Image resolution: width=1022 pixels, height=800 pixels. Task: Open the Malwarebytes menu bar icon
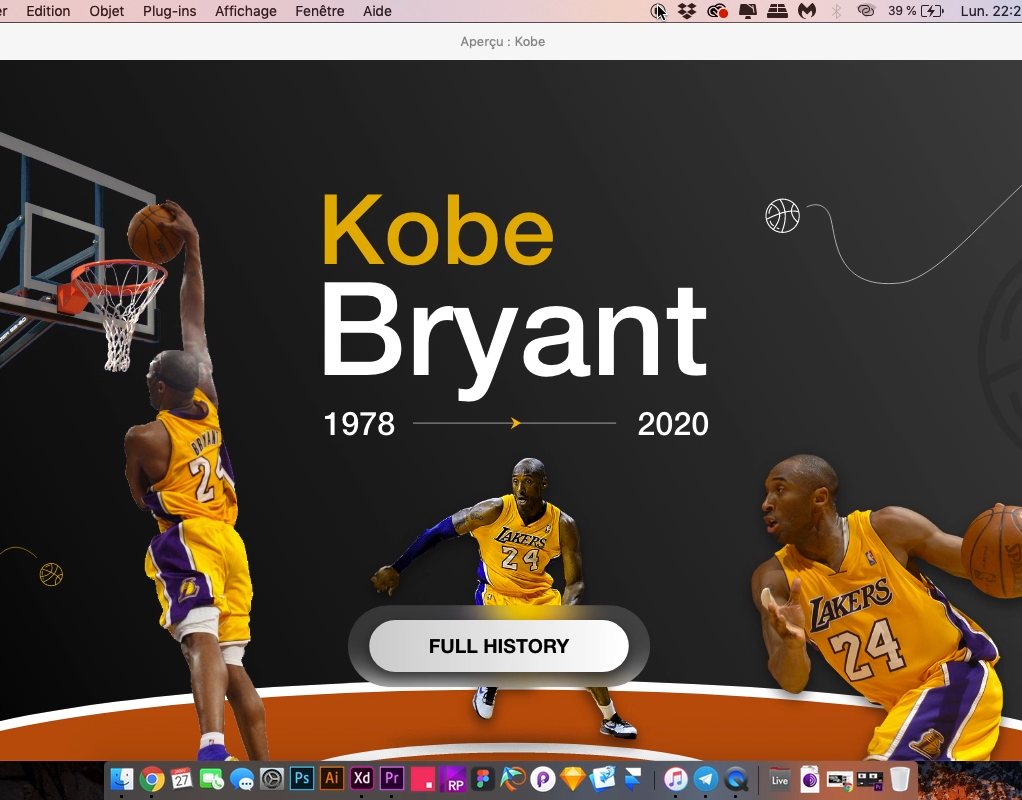807,11
